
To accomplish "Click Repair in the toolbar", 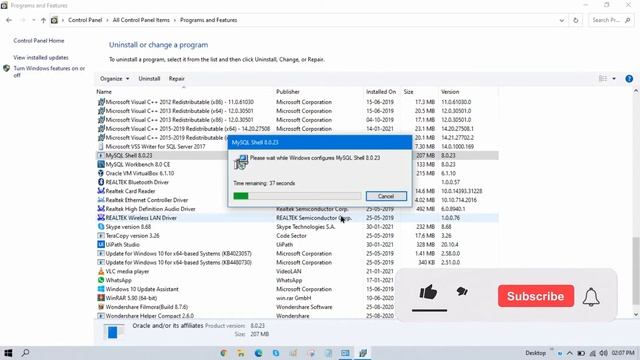I will (x=177, y=78).
